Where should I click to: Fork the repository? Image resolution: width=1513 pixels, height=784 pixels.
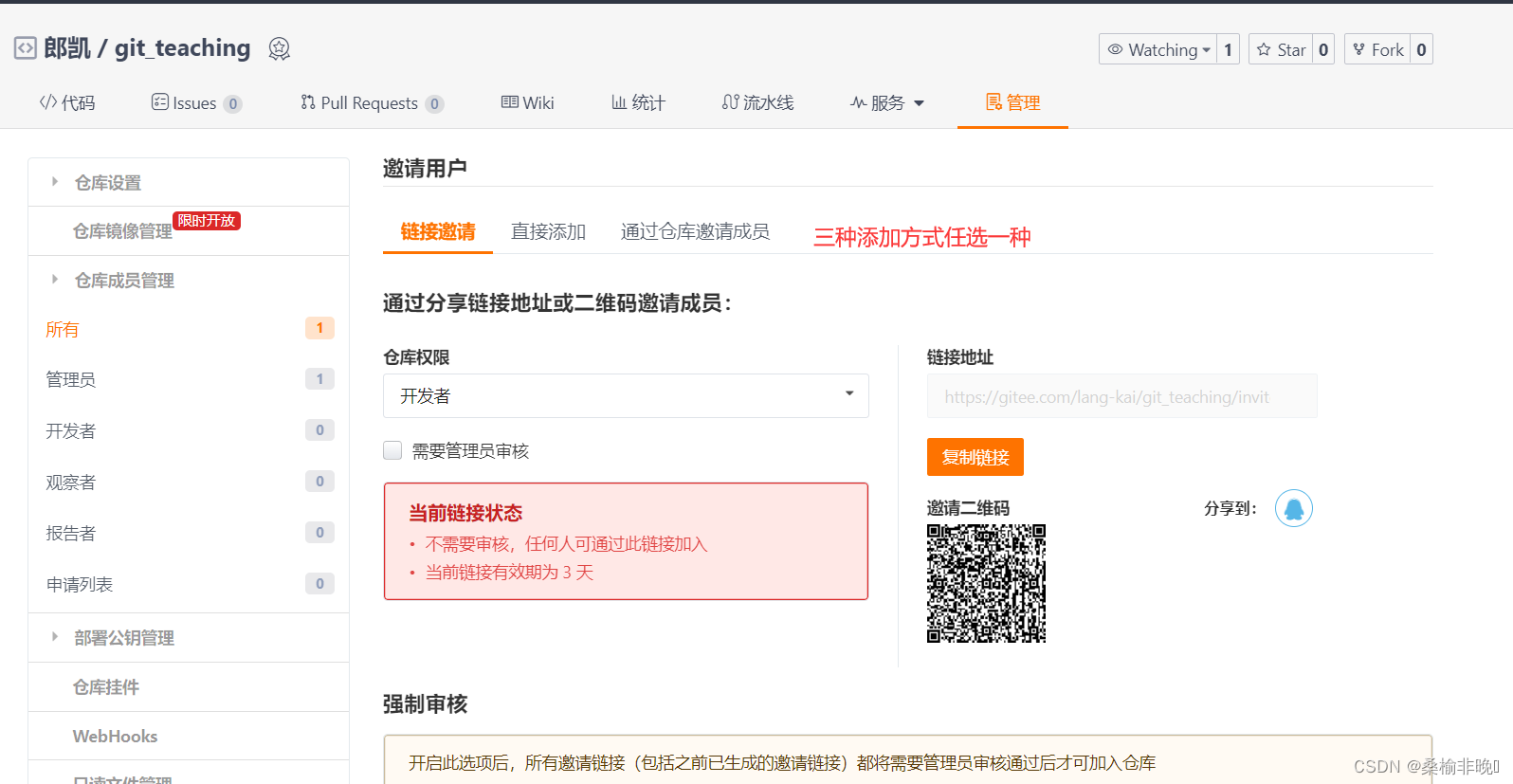pos(1377,49)
